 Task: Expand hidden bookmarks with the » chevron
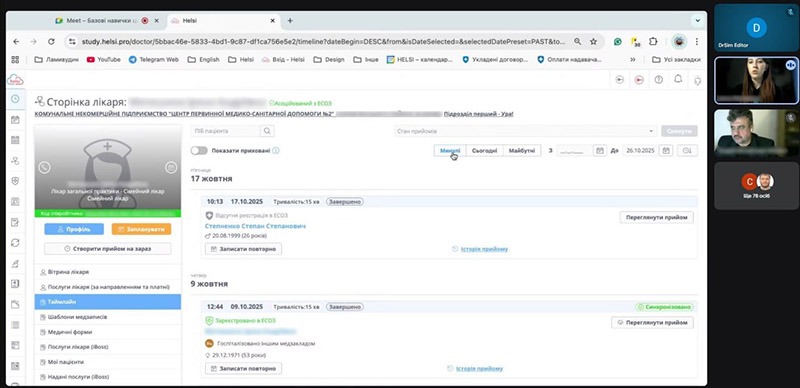pyautogui.click(x=633, y=60)
